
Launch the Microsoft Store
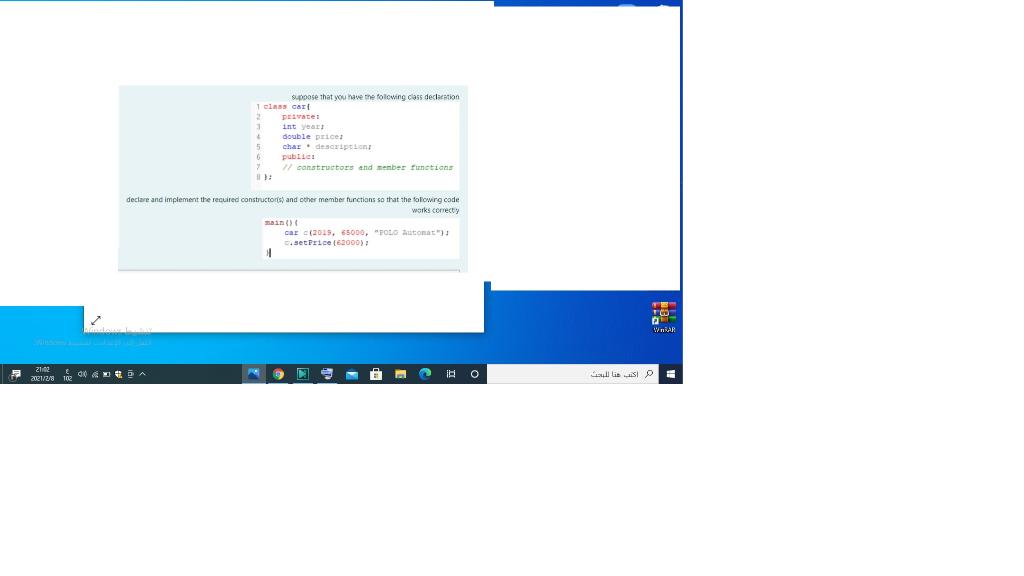point(375,373)
